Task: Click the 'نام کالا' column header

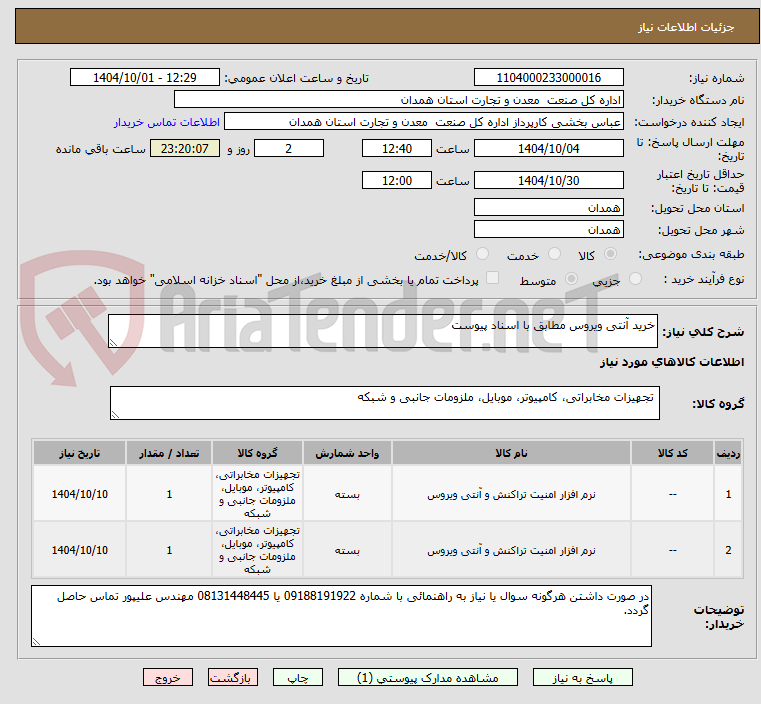Action: pos(511,453)
